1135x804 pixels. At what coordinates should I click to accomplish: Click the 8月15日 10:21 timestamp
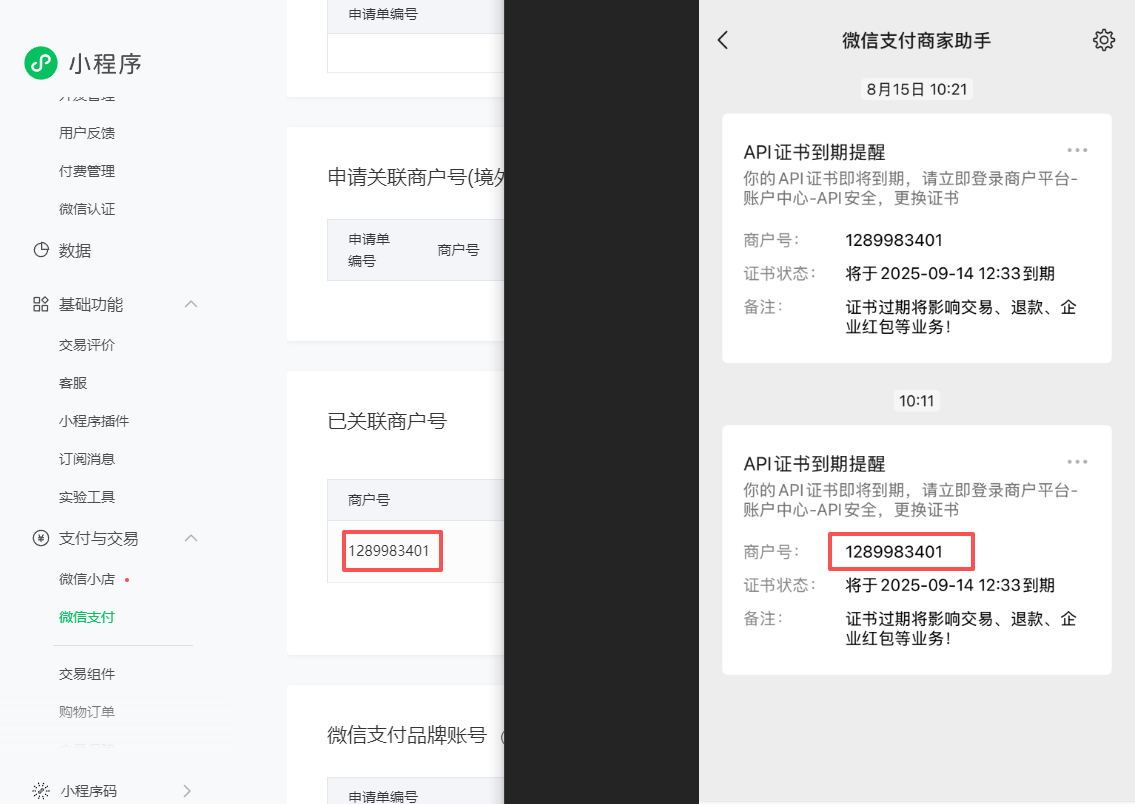tap(916, 89)
